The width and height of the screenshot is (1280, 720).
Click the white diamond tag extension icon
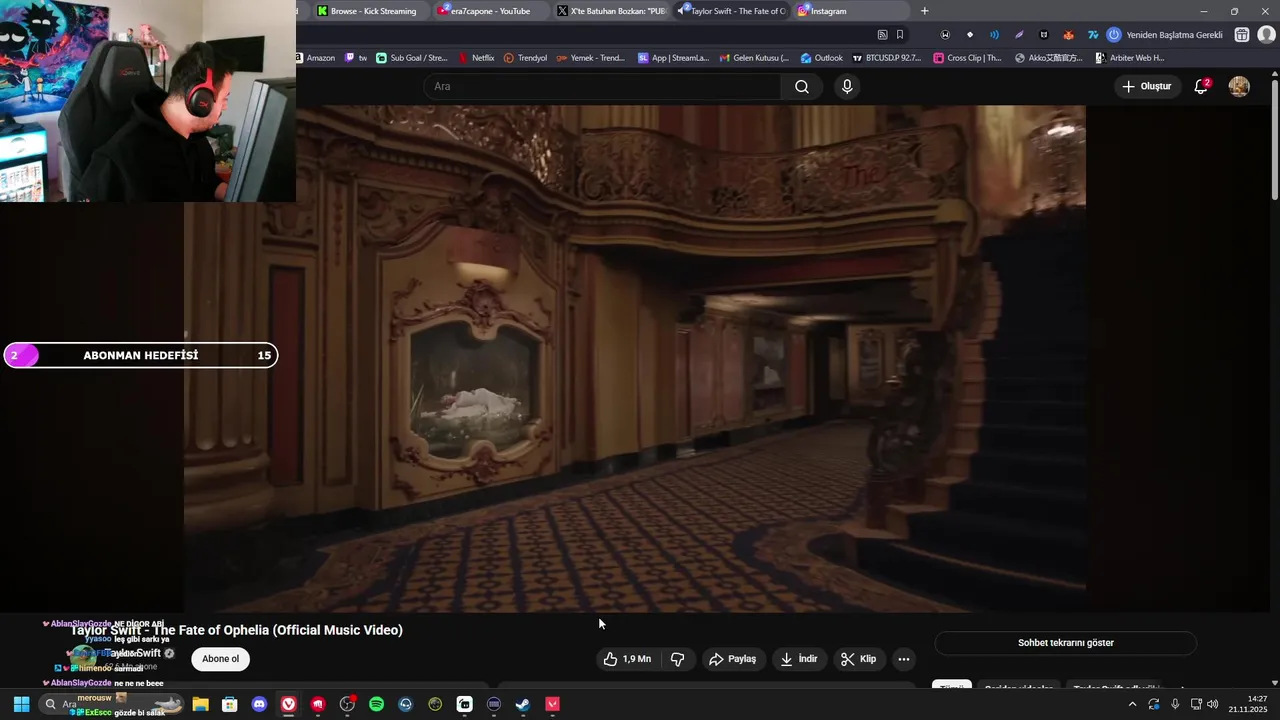tap(969, 34)
